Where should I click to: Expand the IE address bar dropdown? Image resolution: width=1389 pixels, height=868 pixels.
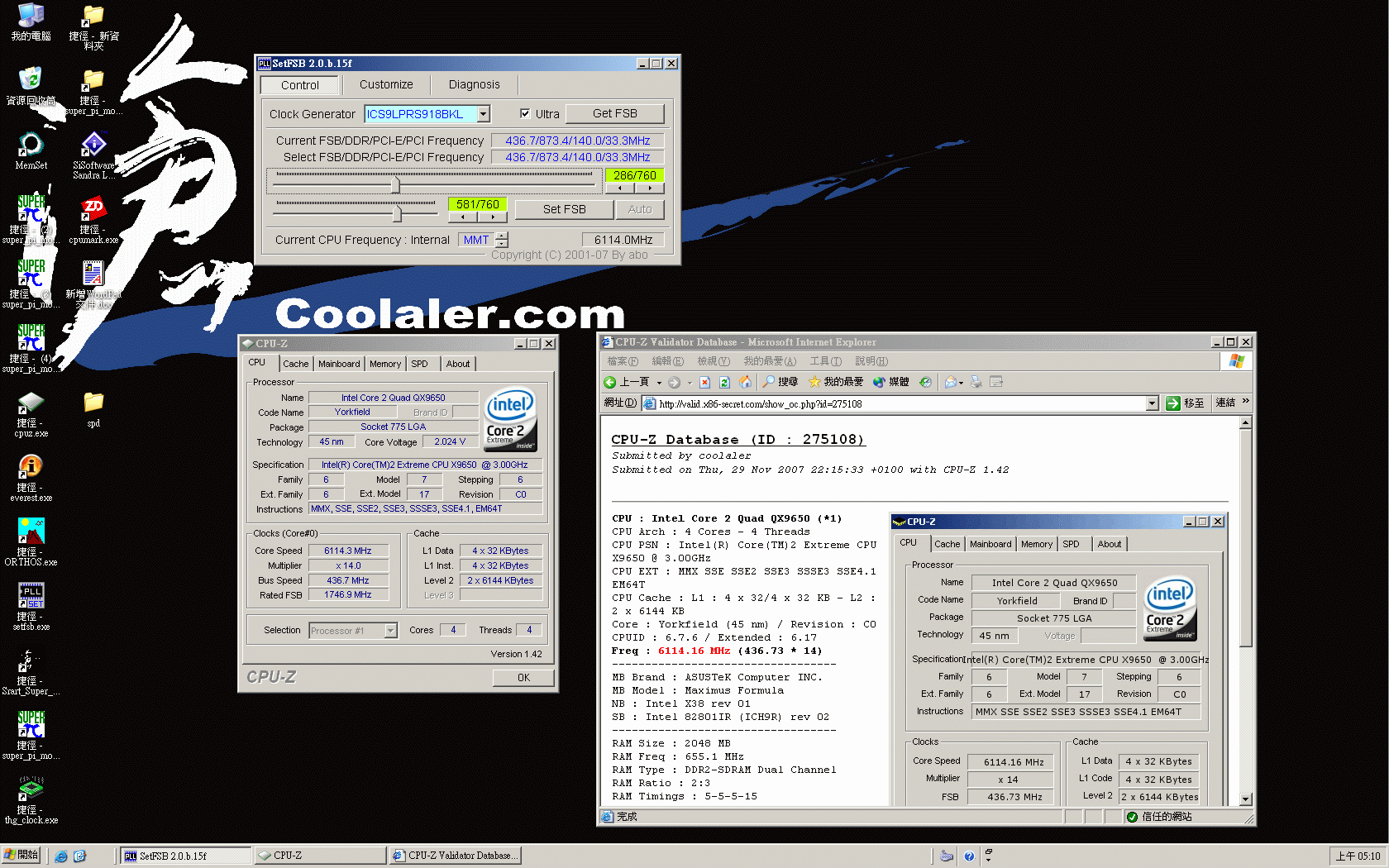1153,403
